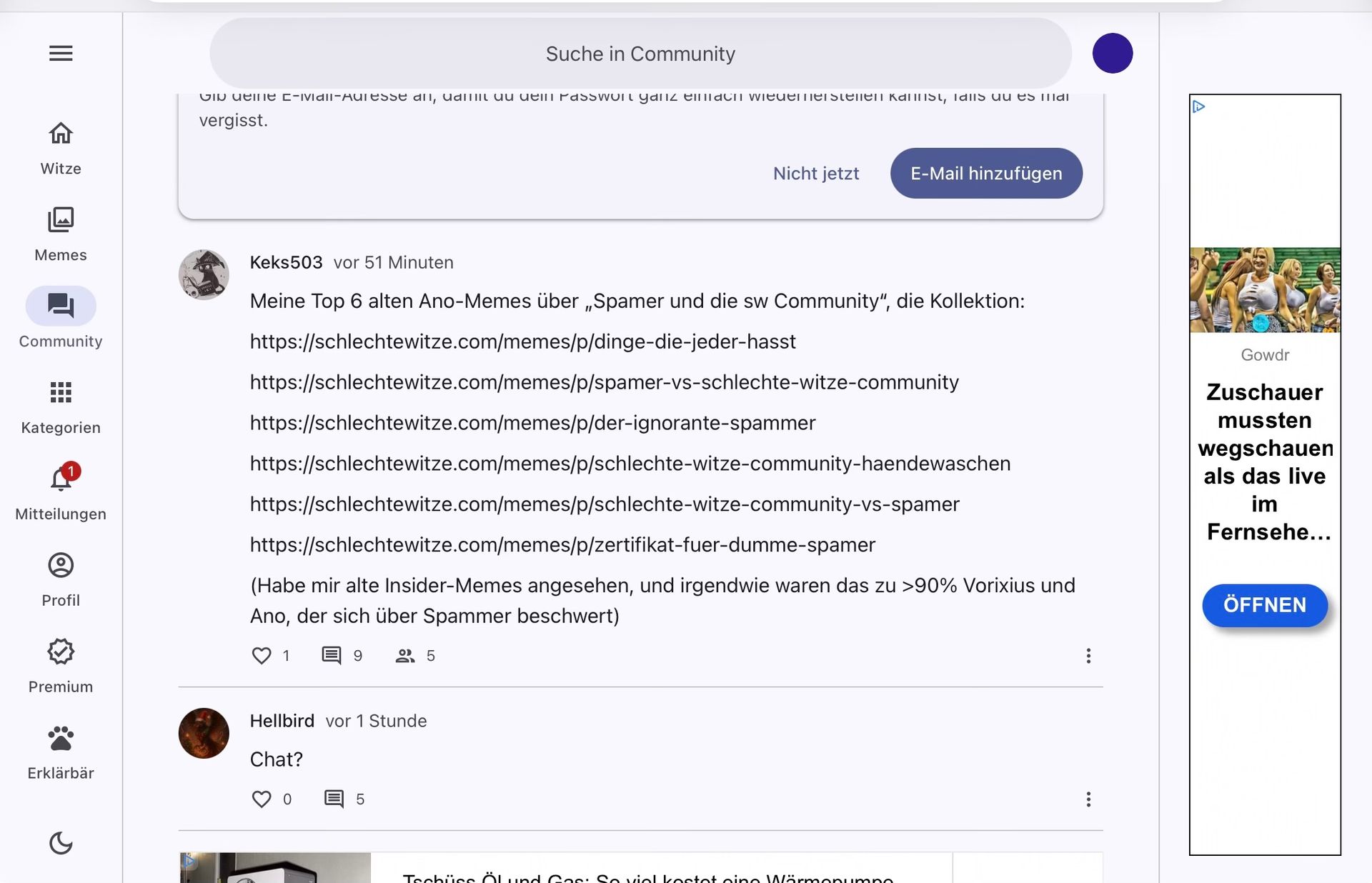Select the Community tab in sidebar
The image size is (1372, 883).
61,306
